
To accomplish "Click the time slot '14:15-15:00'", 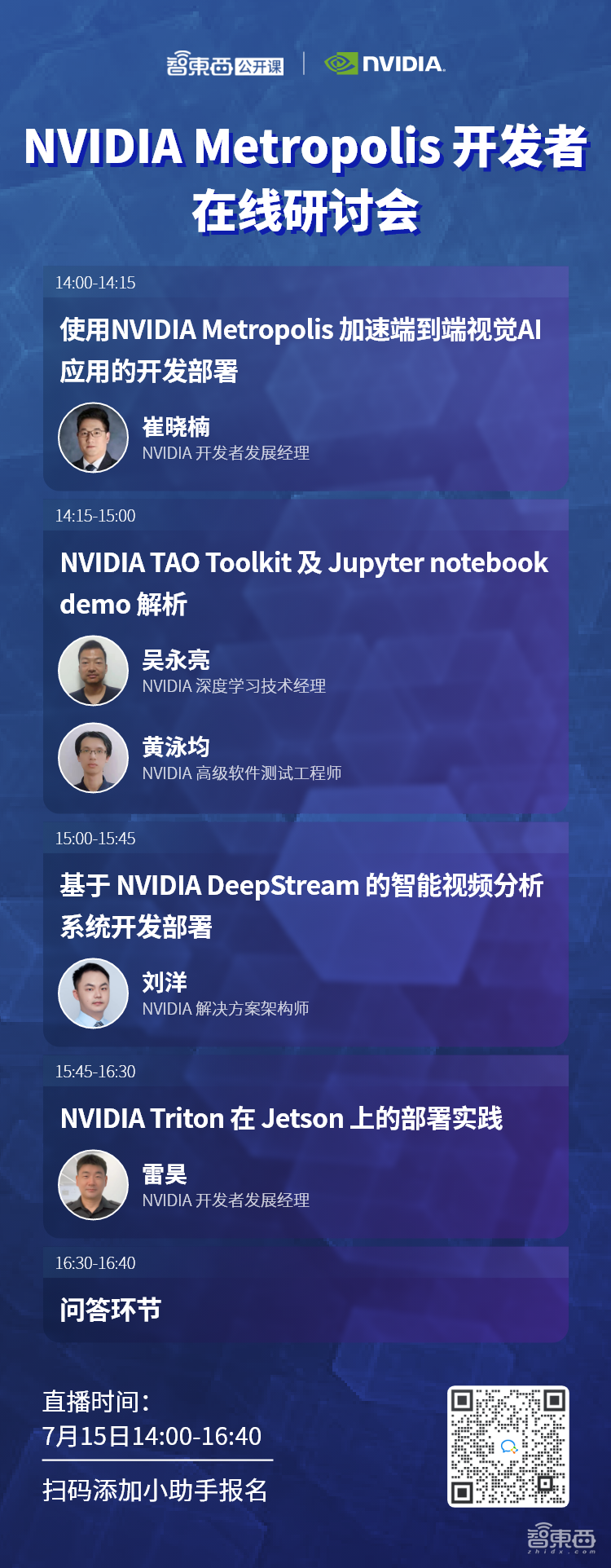I will pos(95,516).
